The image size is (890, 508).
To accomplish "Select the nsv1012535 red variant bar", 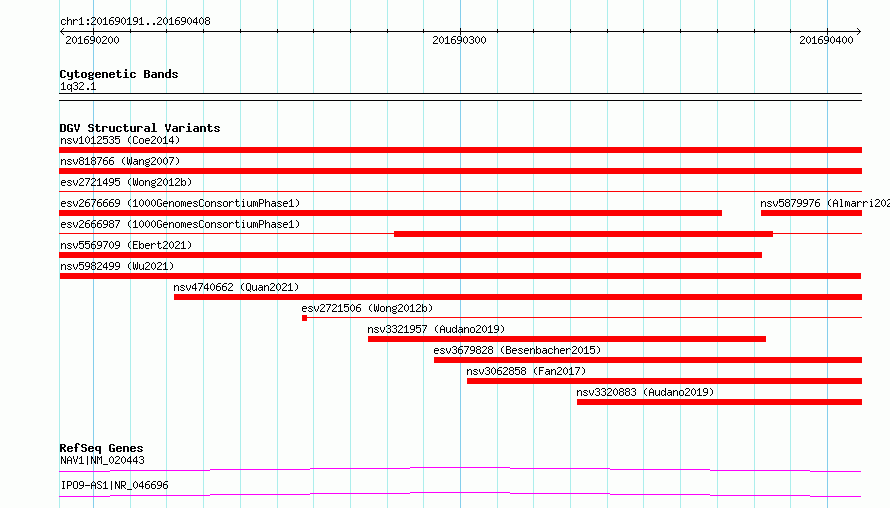I will pos(460,150).
